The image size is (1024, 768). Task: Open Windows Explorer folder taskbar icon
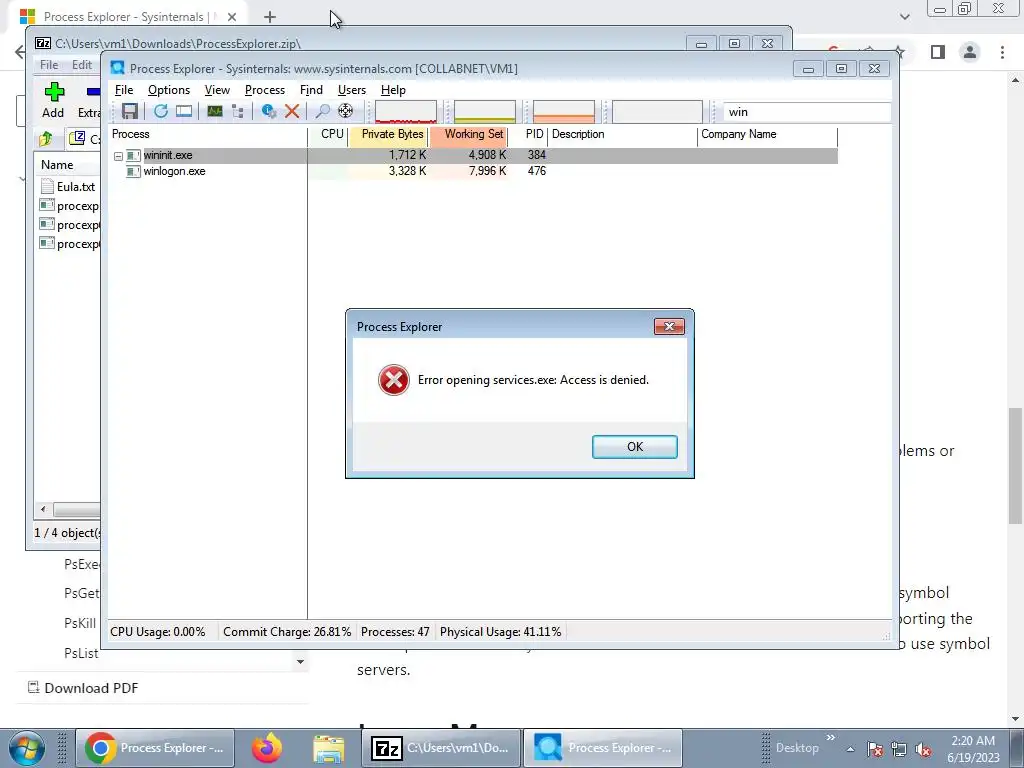pyautogui.click(x=328, y=748)
